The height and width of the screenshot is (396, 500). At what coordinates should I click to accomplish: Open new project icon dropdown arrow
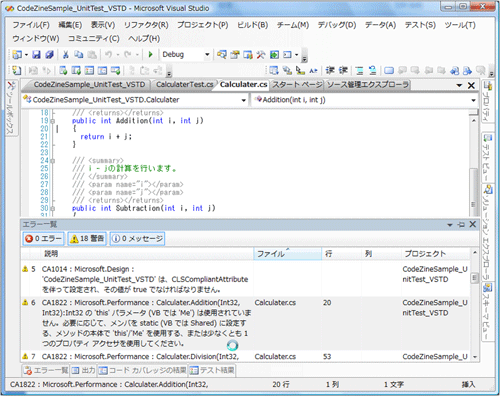coord(26,54)
